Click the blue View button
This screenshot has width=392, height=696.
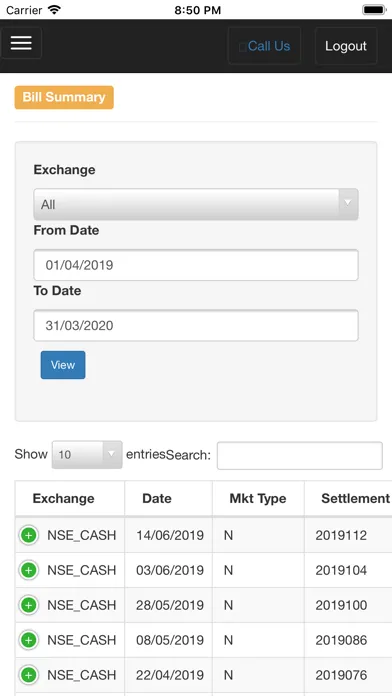click(x=63, y=365)
